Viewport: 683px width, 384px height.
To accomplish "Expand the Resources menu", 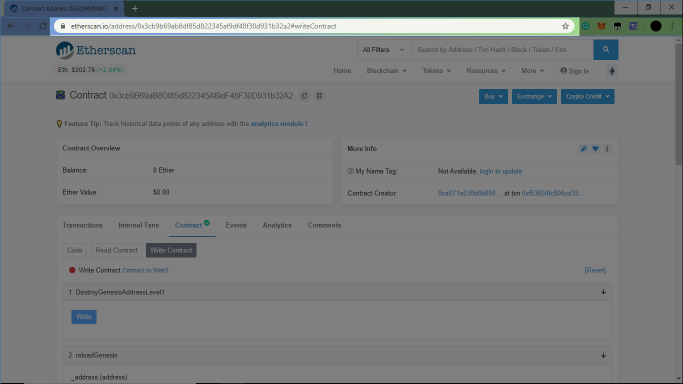I will 486,71.
